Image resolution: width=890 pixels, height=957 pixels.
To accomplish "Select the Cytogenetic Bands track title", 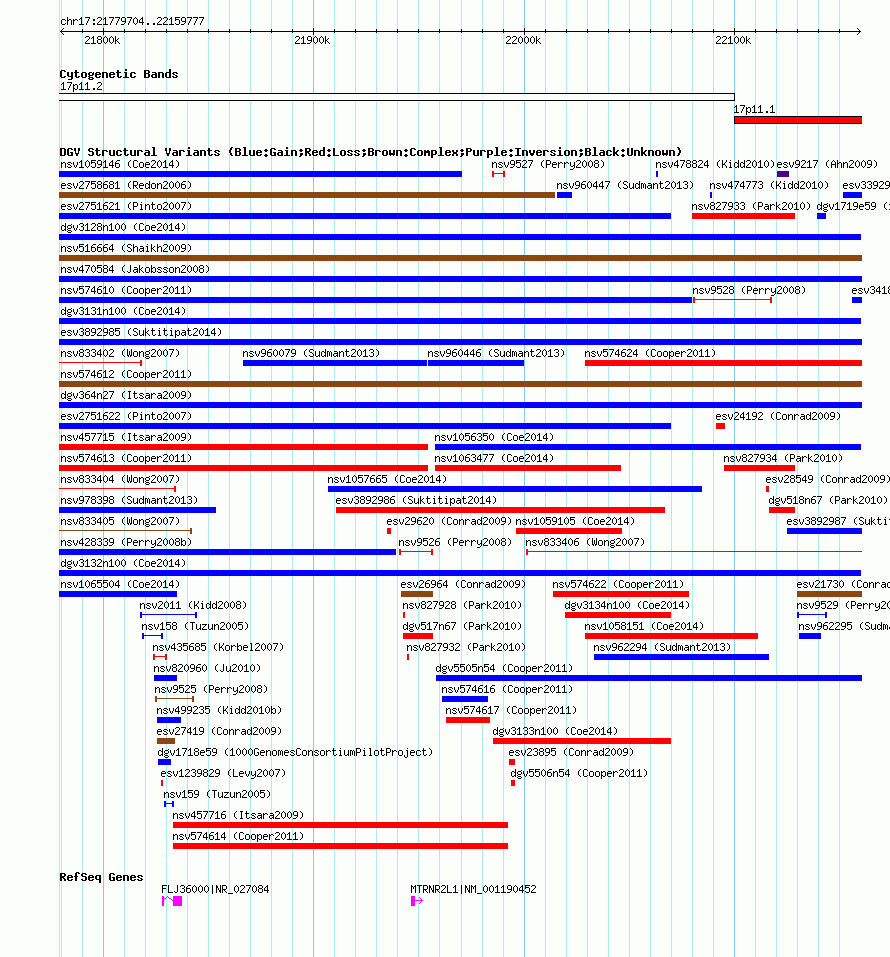I will pyautogui.click(x=119, y=74).
